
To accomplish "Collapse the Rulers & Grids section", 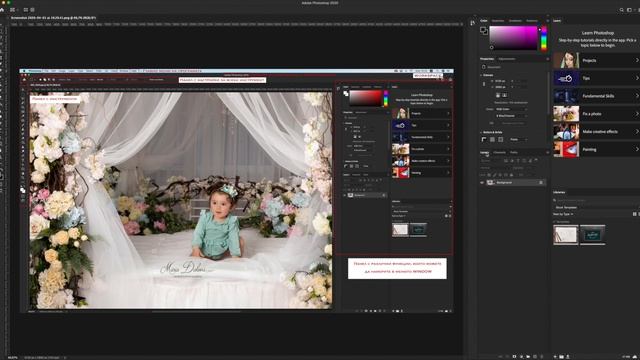I will (481, 132).
